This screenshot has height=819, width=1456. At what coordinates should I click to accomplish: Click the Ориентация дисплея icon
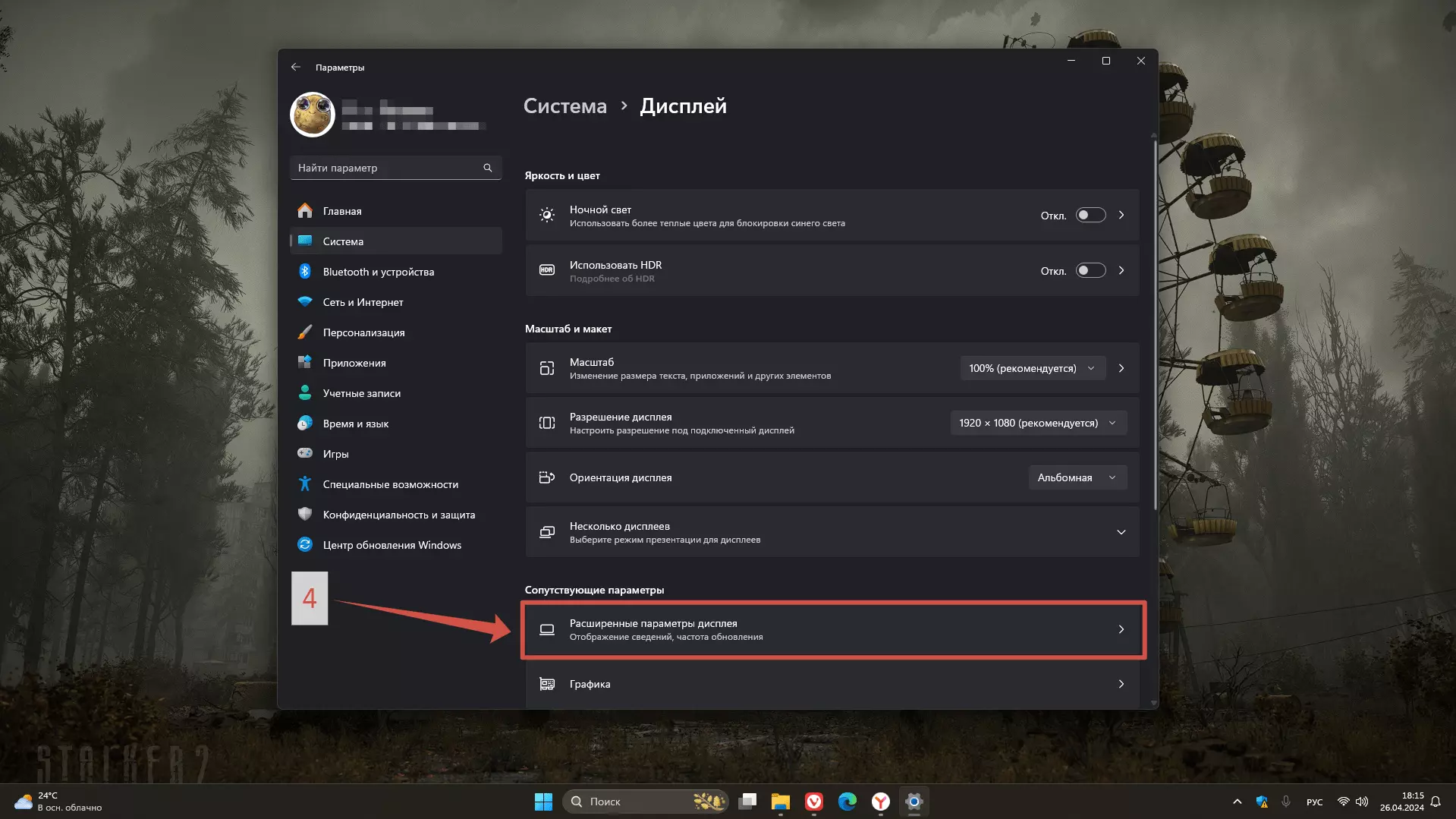click(x=547, y=477)
